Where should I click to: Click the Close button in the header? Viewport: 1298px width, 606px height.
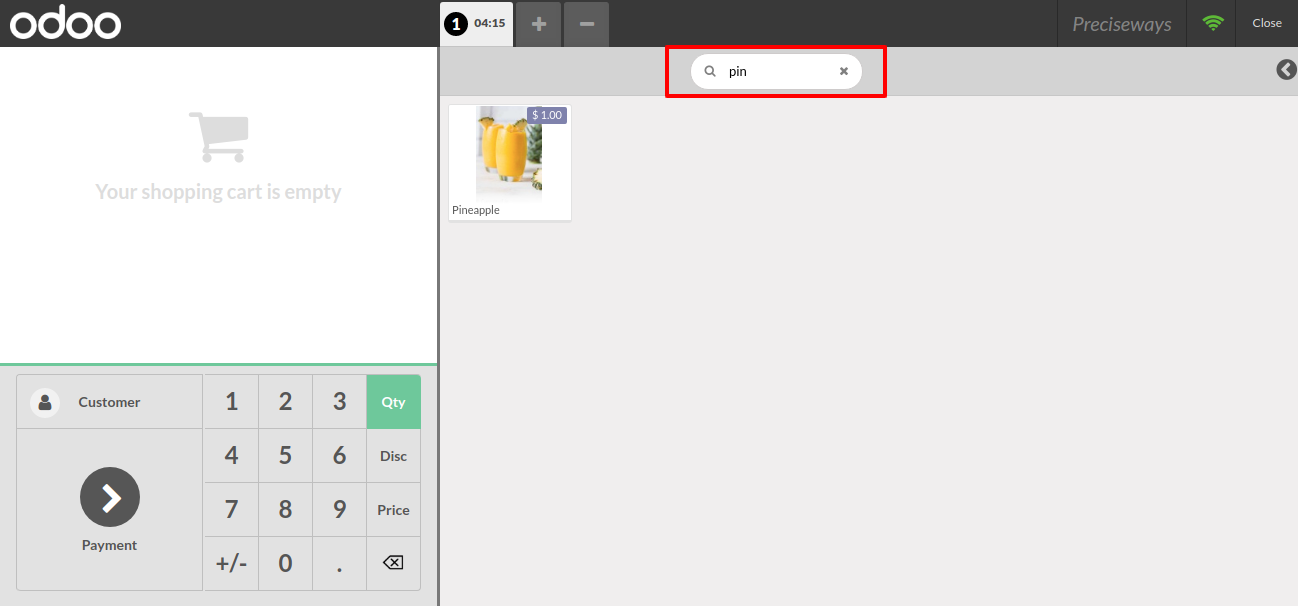tap(1267, 23)
